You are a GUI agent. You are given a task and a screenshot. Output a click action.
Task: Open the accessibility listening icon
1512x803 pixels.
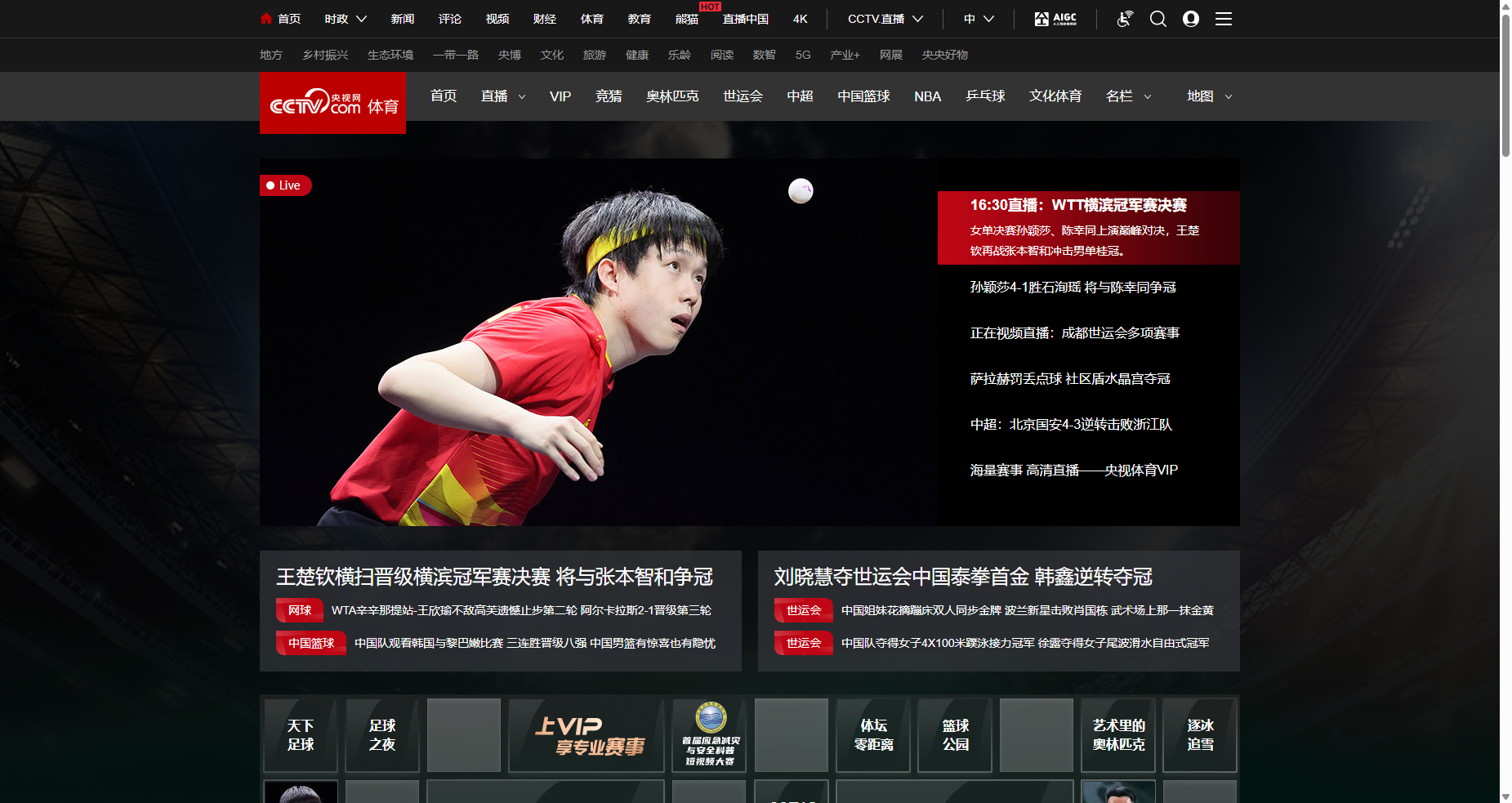(x=1125, y=19)
